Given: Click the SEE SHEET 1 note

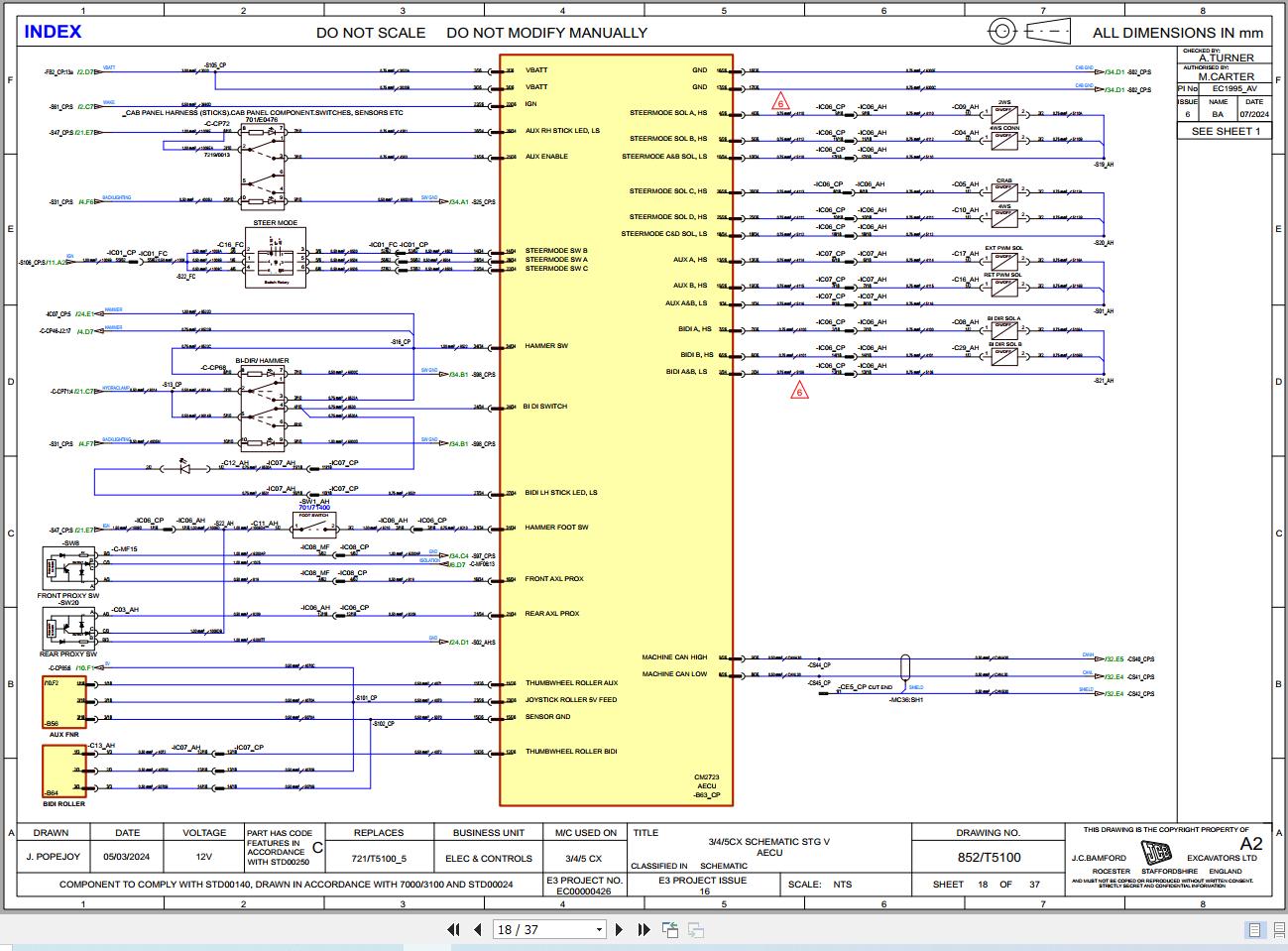Looking at the screenshot, I should (x=1226, y=131).
